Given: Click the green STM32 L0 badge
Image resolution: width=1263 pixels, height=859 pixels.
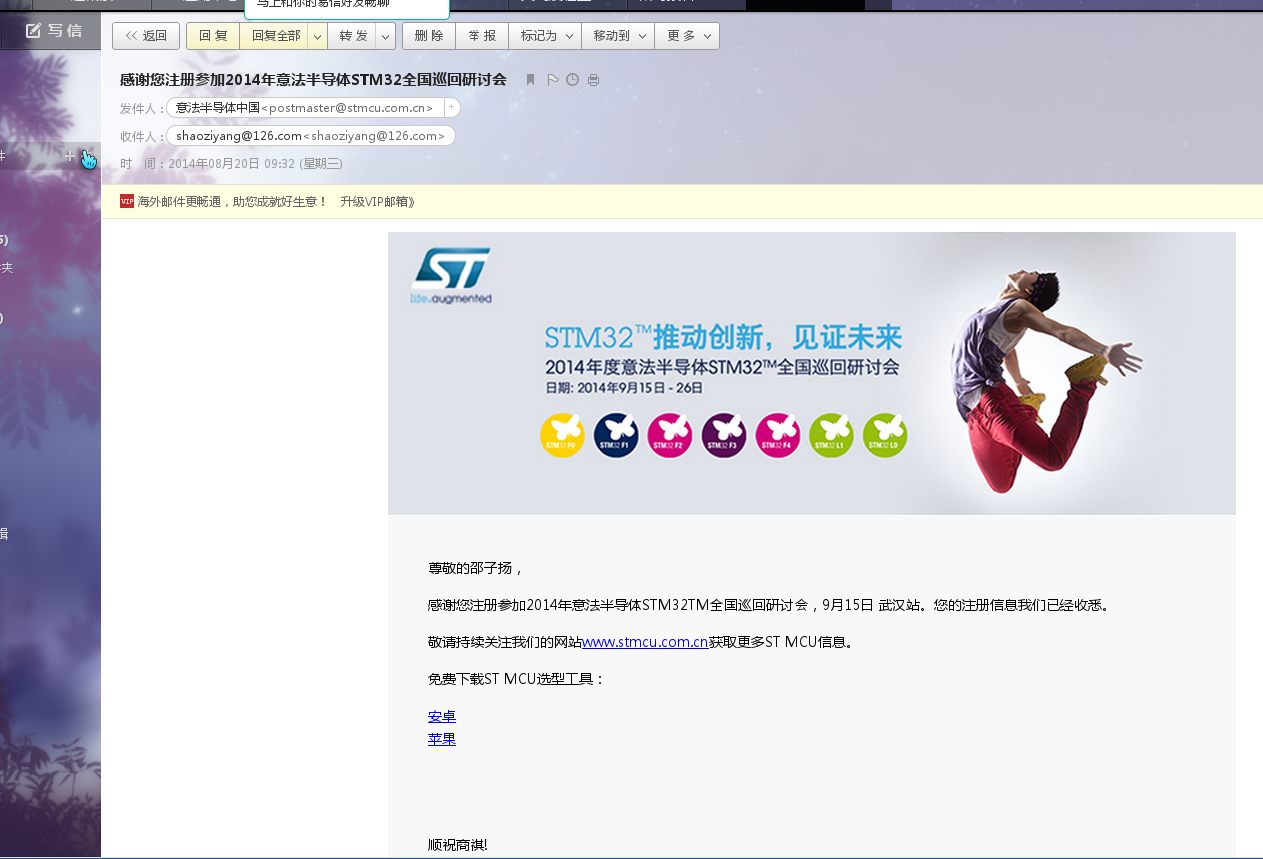Looking at the screenshot, I should pos(885,436).
